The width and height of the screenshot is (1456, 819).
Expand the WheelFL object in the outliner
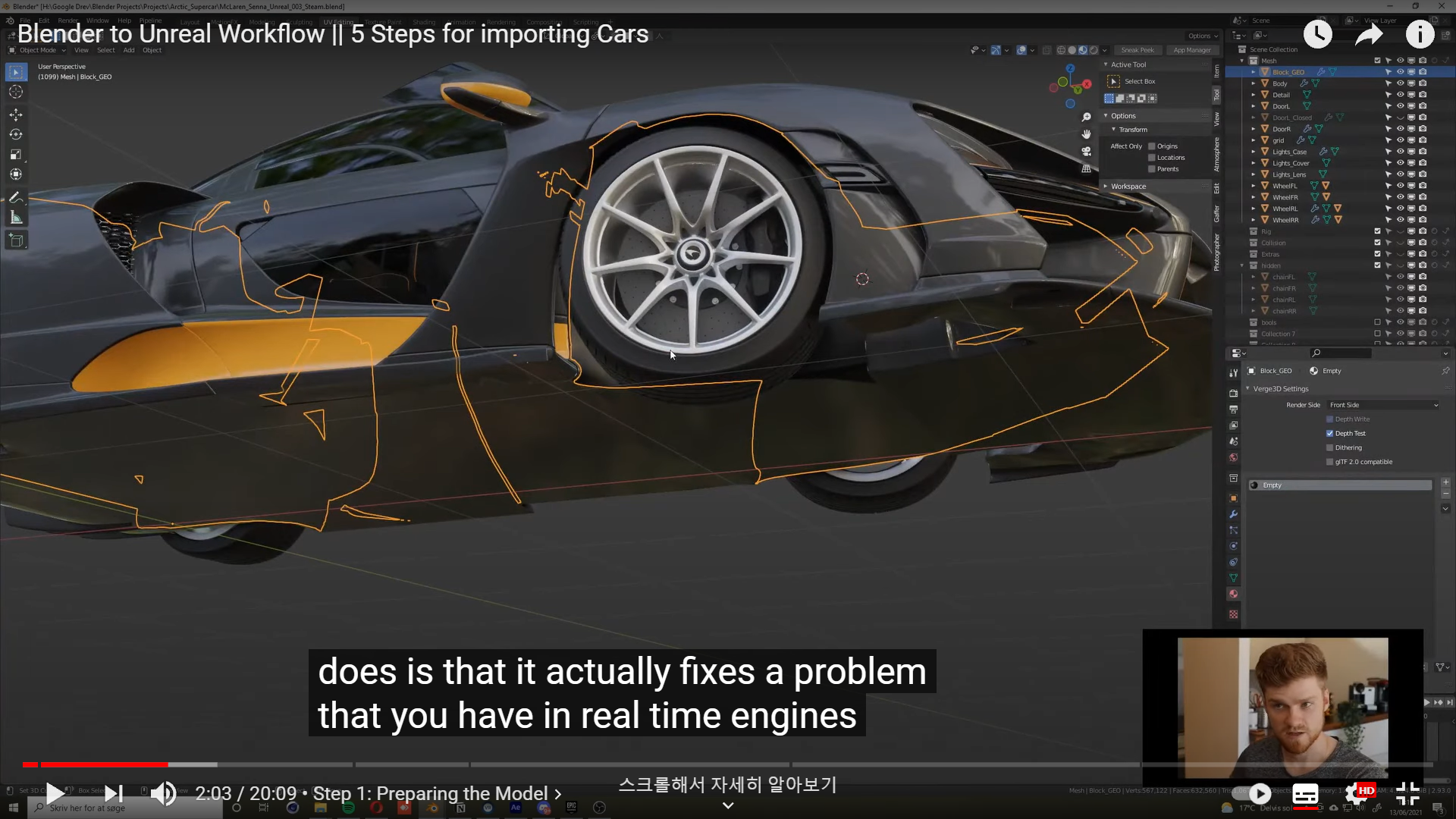coord(1254,186)
